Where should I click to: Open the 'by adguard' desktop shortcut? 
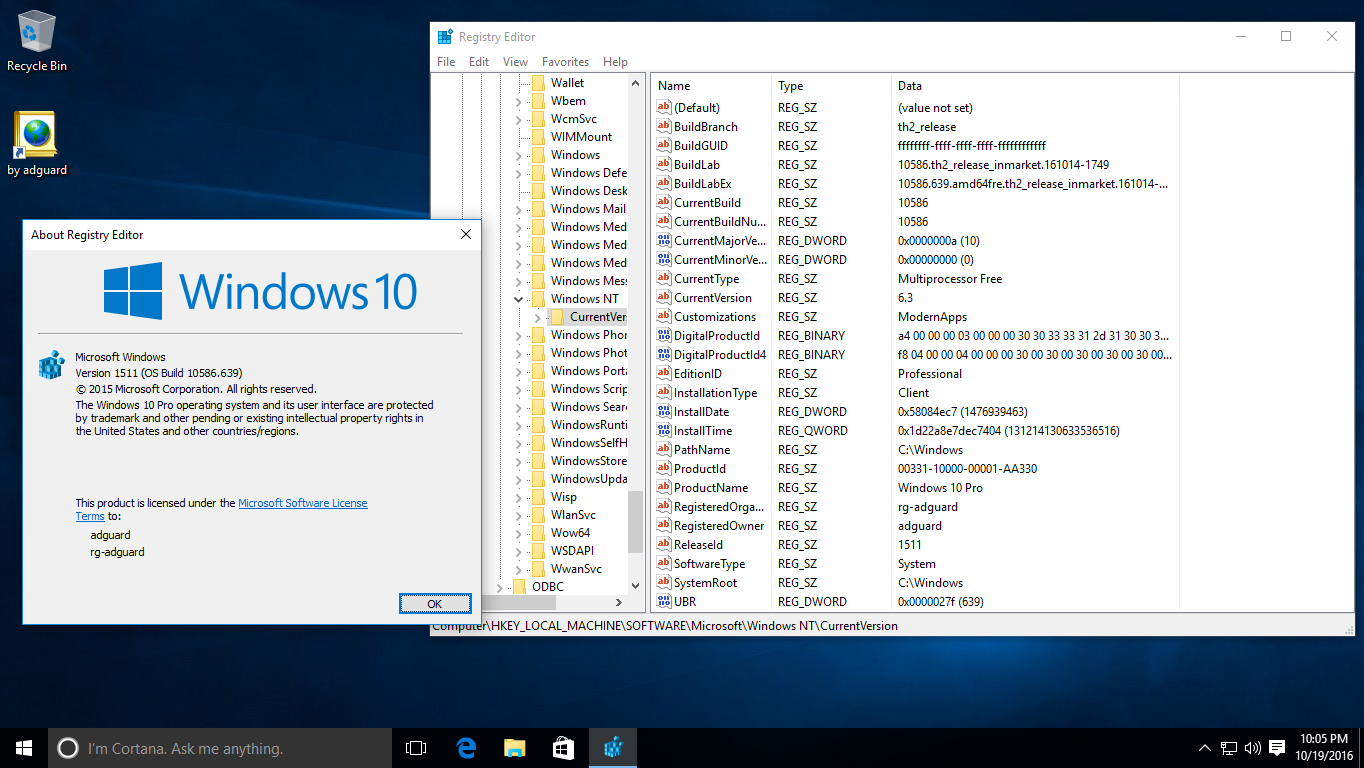pos(37,144)
